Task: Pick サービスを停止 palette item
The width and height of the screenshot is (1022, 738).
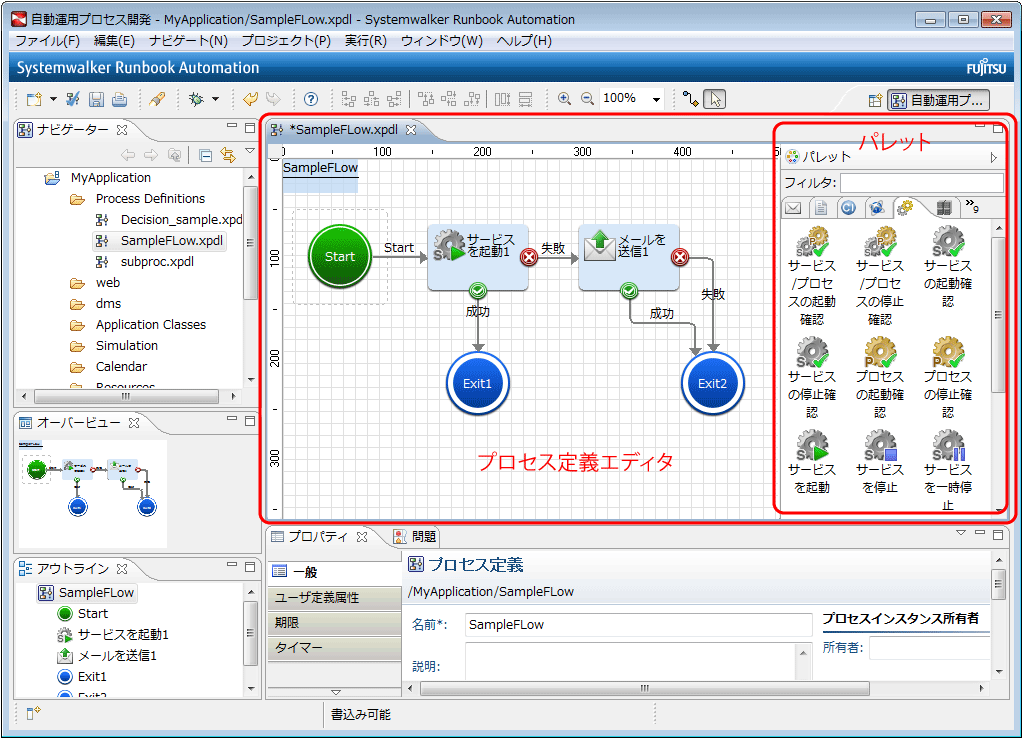Action: pos(880,462)
